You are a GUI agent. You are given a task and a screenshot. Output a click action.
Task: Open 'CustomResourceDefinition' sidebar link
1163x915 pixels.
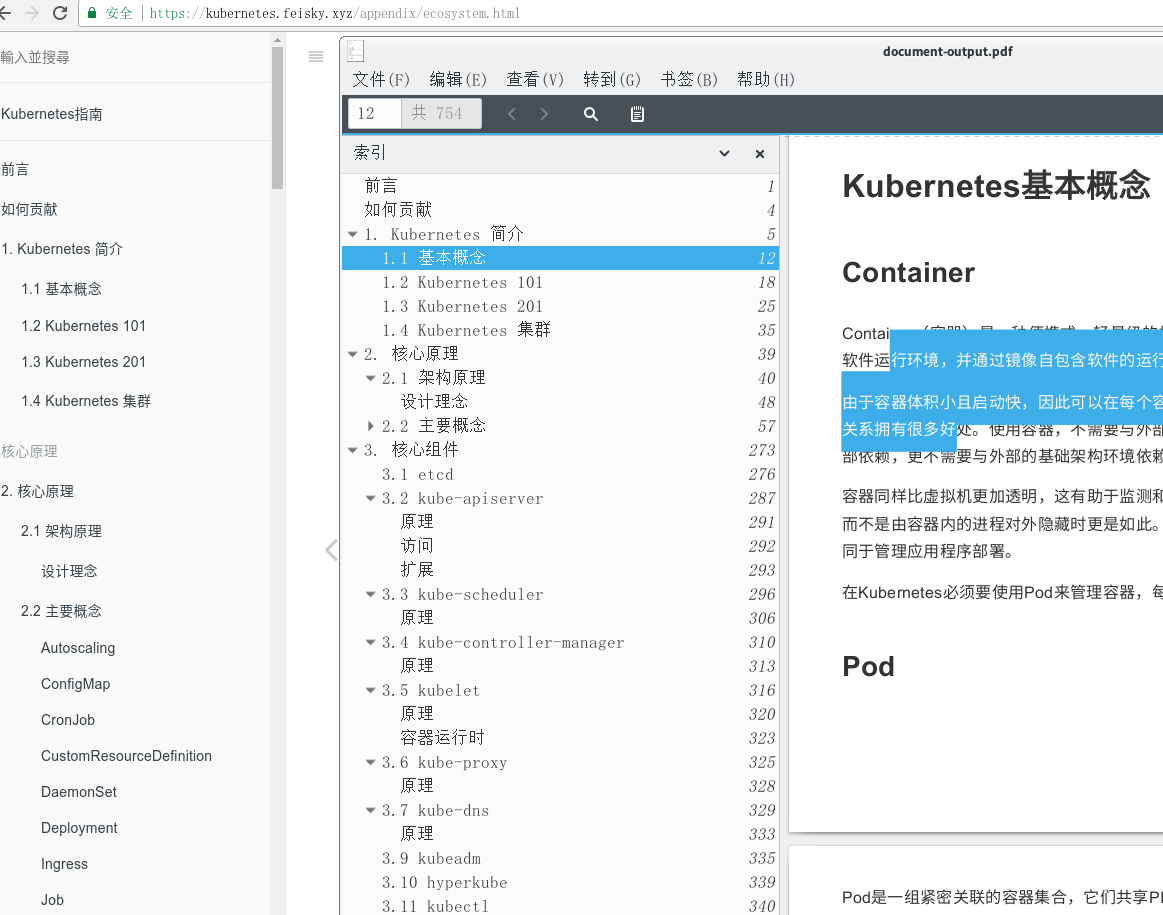pyautogui.click(x=126, y=756)
